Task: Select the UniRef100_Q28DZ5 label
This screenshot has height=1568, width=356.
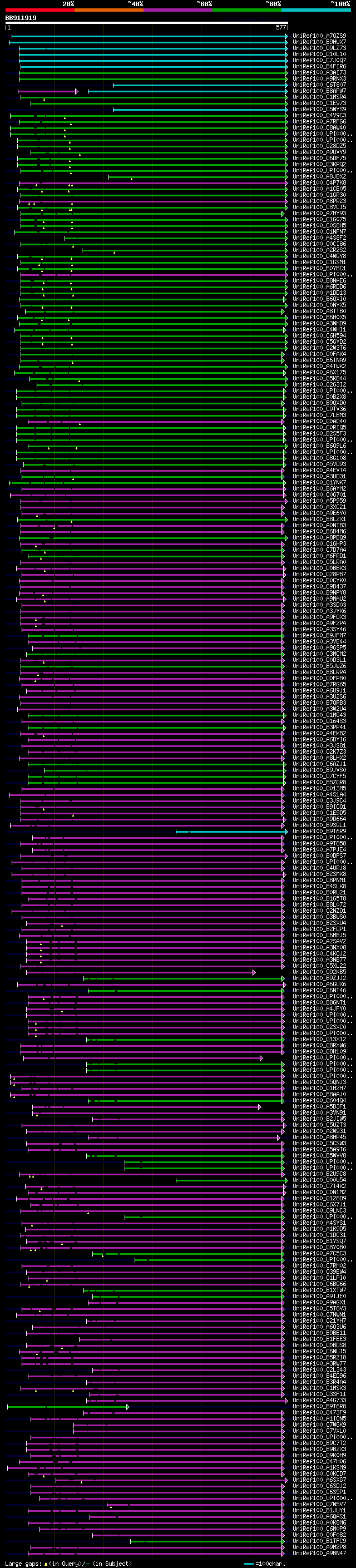Action: 319,146
